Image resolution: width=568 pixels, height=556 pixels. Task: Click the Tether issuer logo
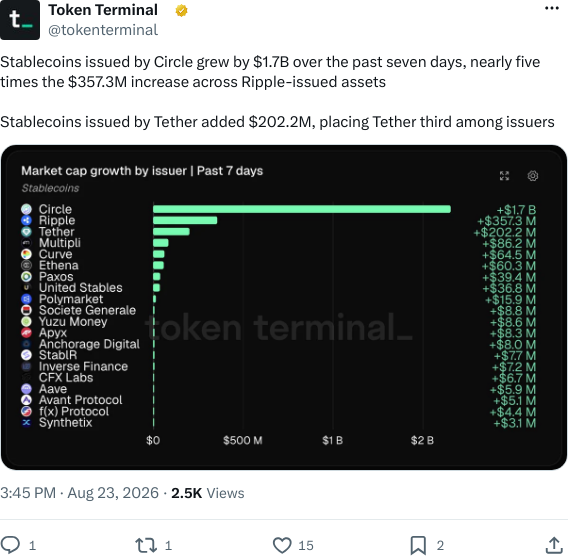pyautogui.click(x=26, y=231)
